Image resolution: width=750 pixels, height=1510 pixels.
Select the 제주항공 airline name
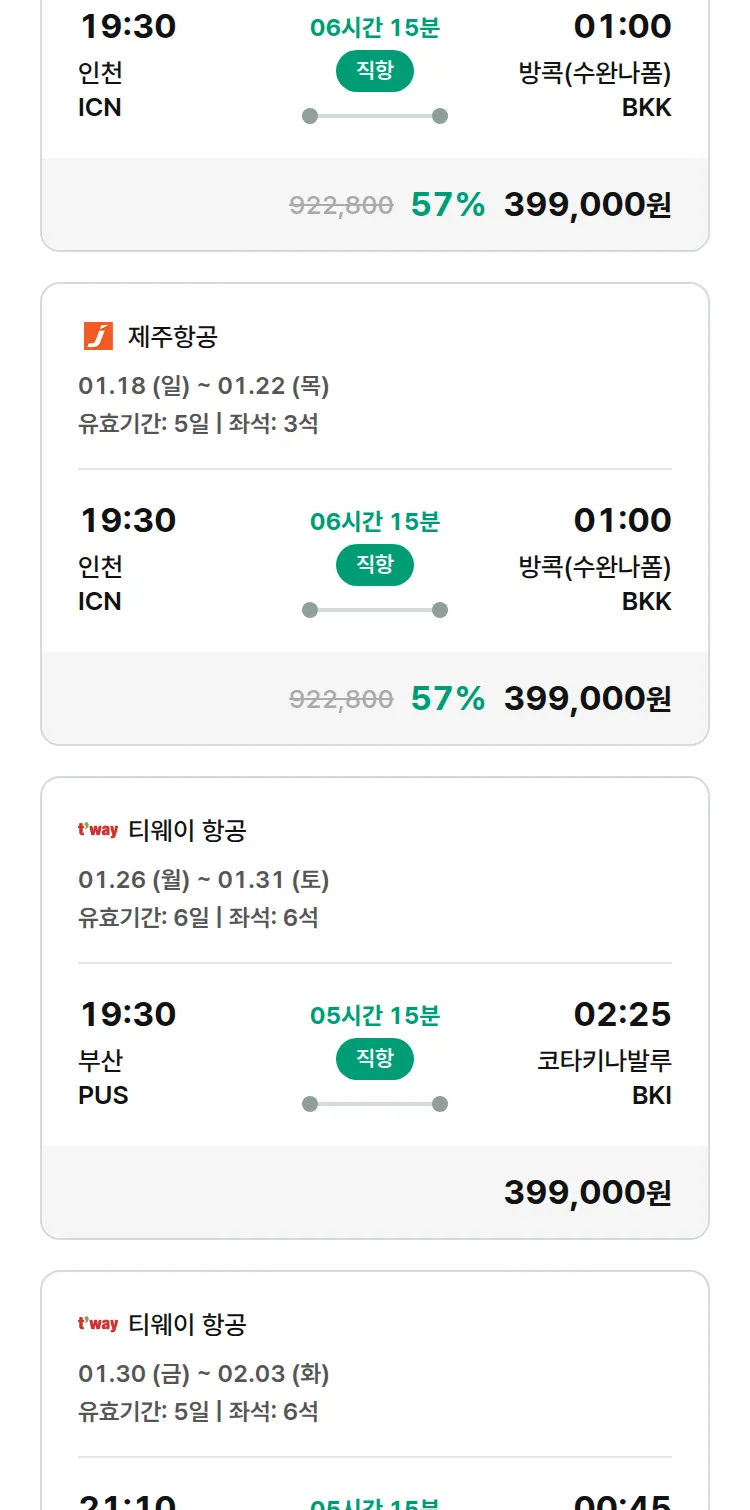pyautogui.click(x=172, y=337)
